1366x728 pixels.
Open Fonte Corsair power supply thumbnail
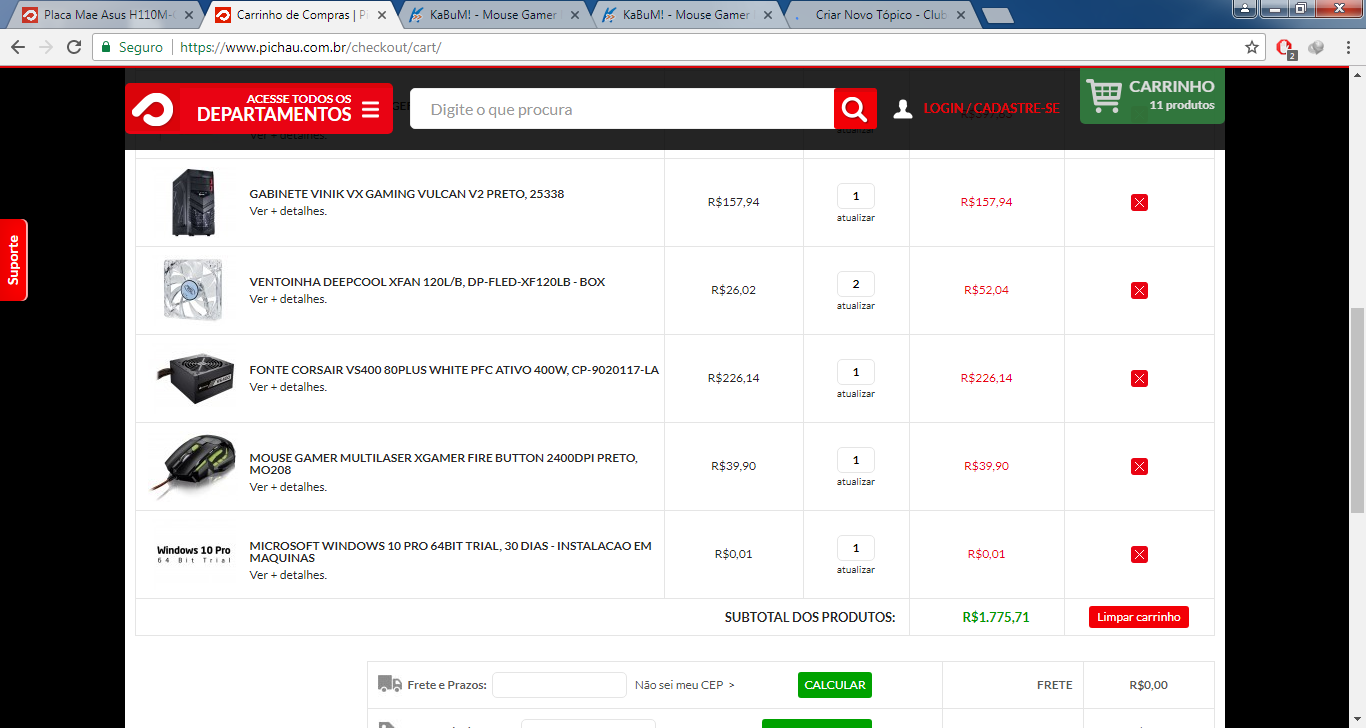[195, 378]
